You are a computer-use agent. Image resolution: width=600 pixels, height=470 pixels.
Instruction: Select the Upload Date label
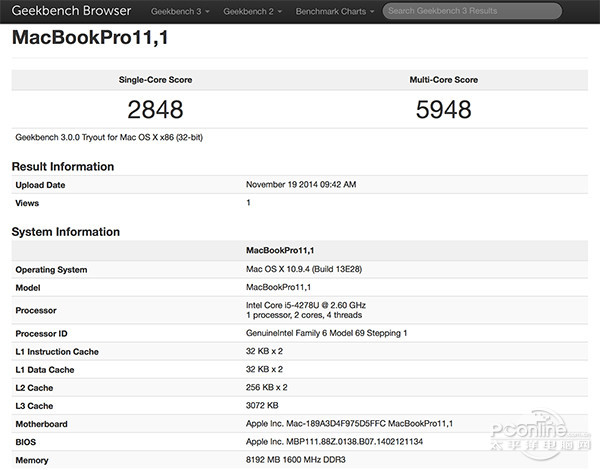coord(40,185)
